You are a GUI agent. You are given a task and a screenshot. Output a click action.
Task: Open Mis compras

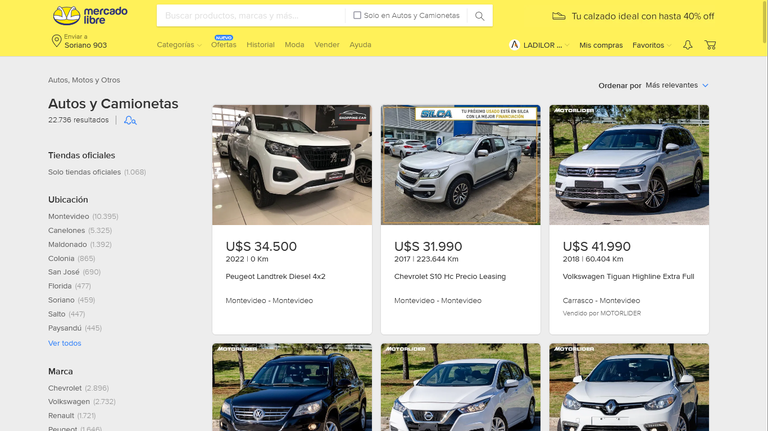point(601,45)
